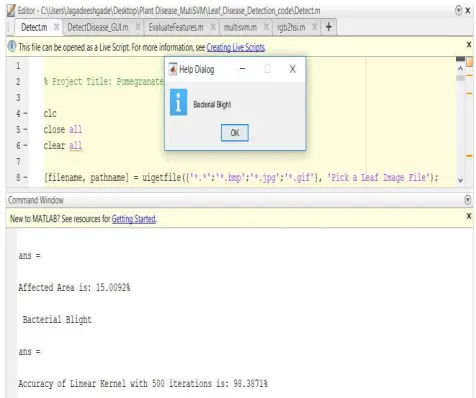Close the EvaluateFeatures.m tab

(213, 27)
